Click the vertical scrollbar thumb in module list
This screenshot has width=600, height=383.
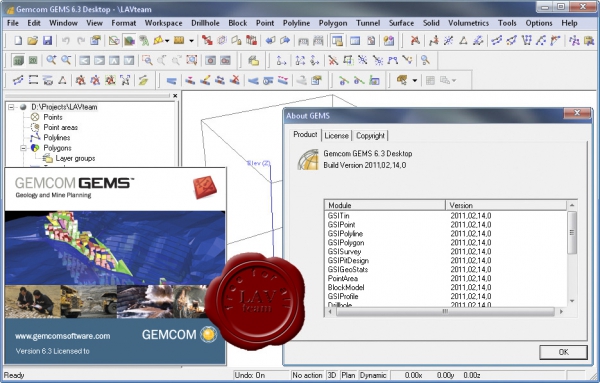coord(572,232)
